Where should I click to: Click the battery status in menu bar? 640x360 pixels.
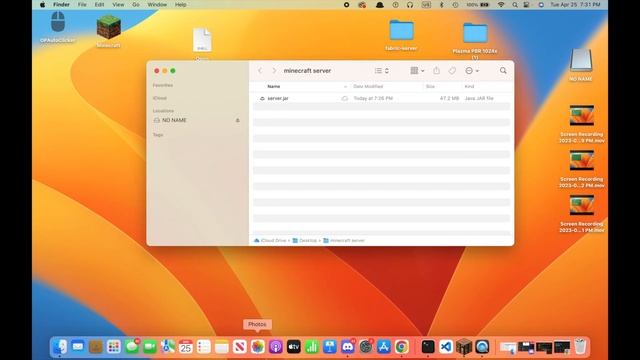click(x=478, y=4)
